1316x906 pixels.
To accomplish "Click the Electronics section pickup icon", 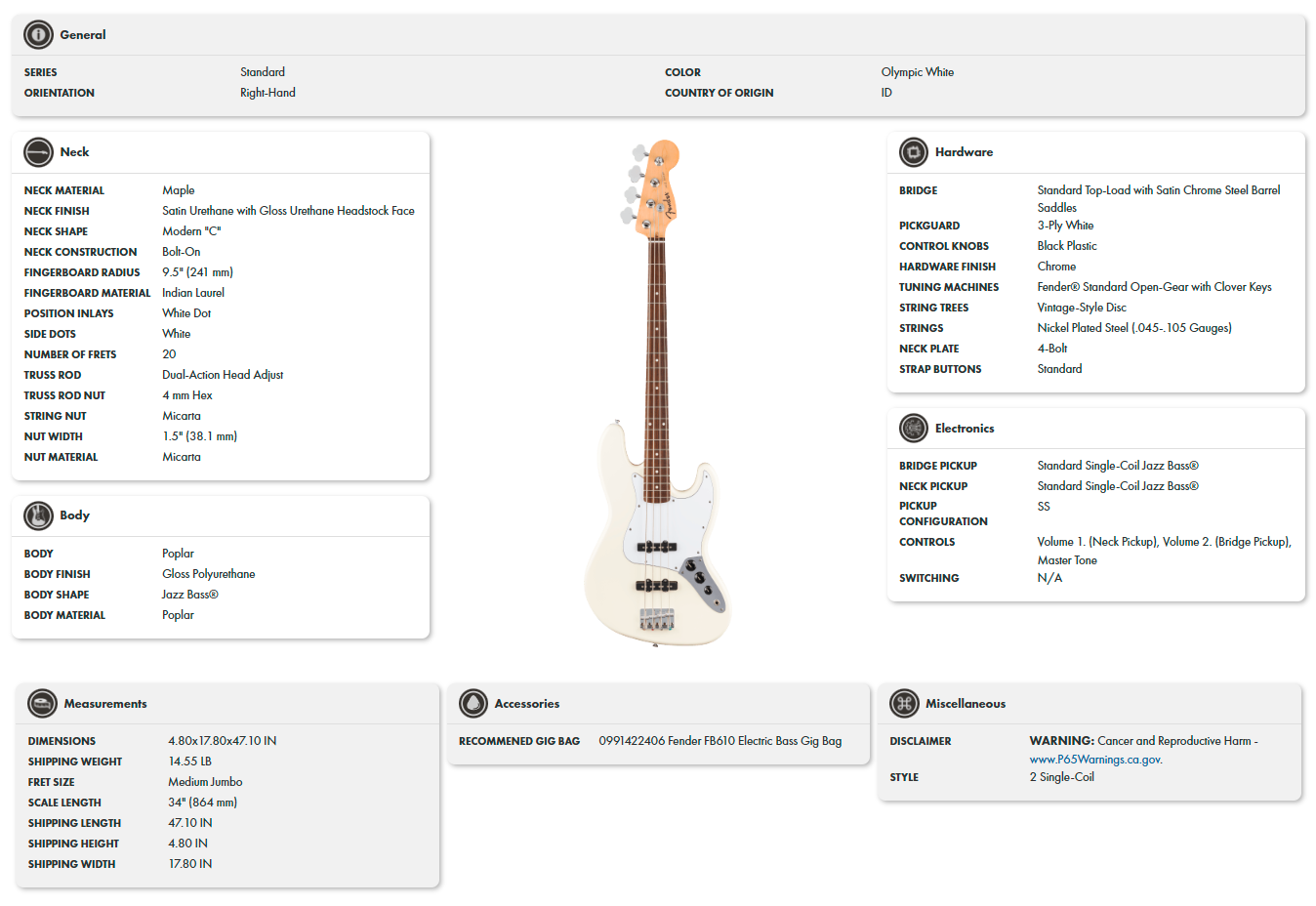I will (913, 428).
